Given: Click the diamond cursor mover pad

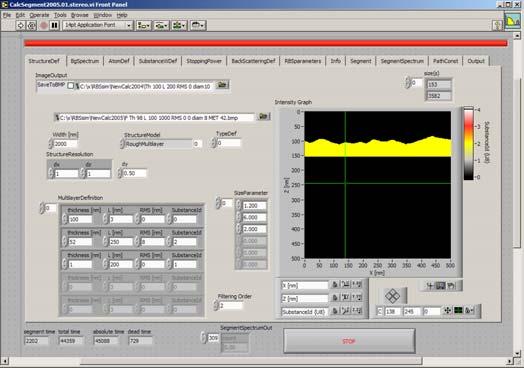Looking at the screenshot, I should (392, 296).
